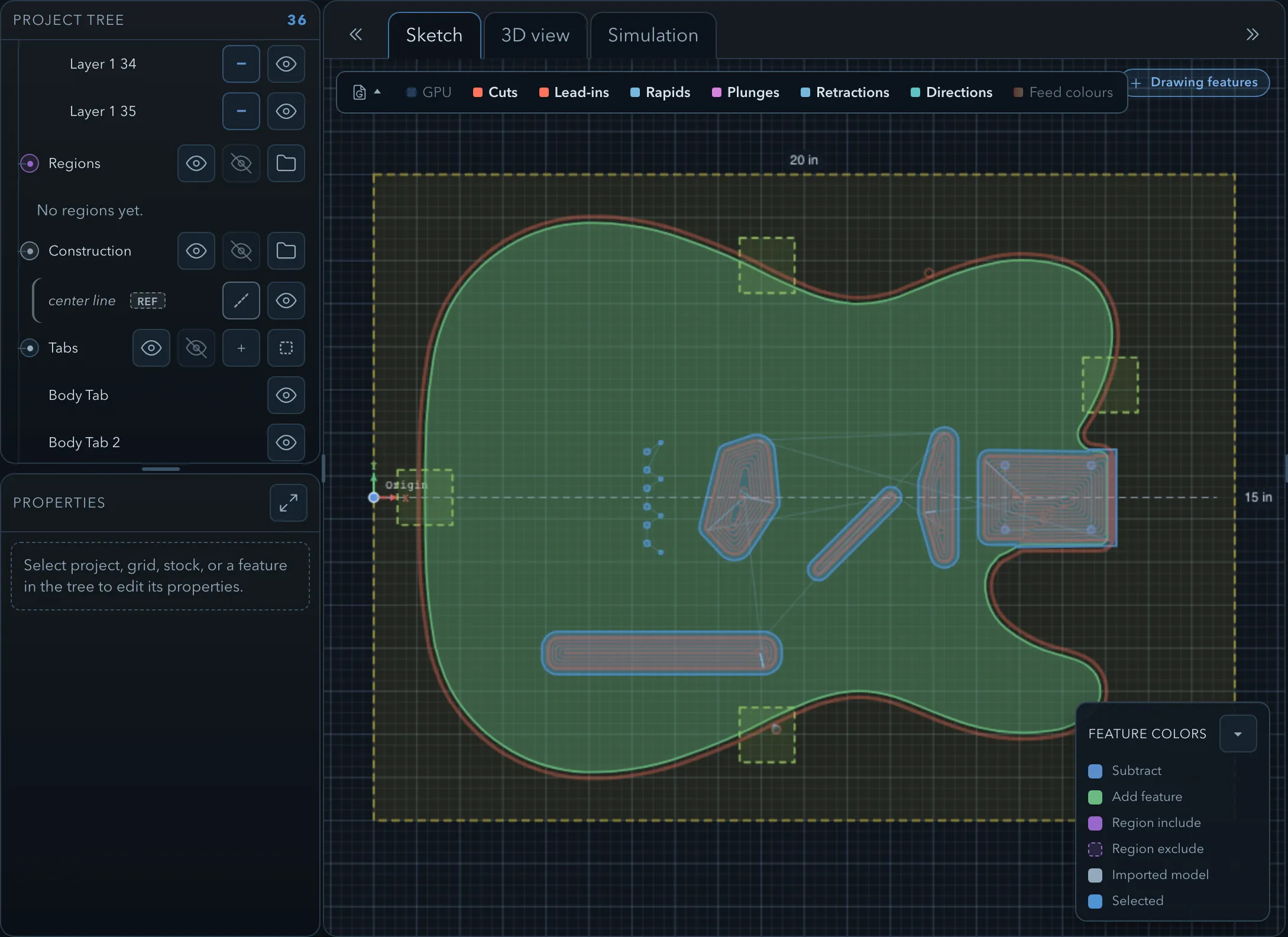Viewport: 1288px width, 937px height.
Task: Collapse the Feature Colors legend
Action: coord(1238,734)
